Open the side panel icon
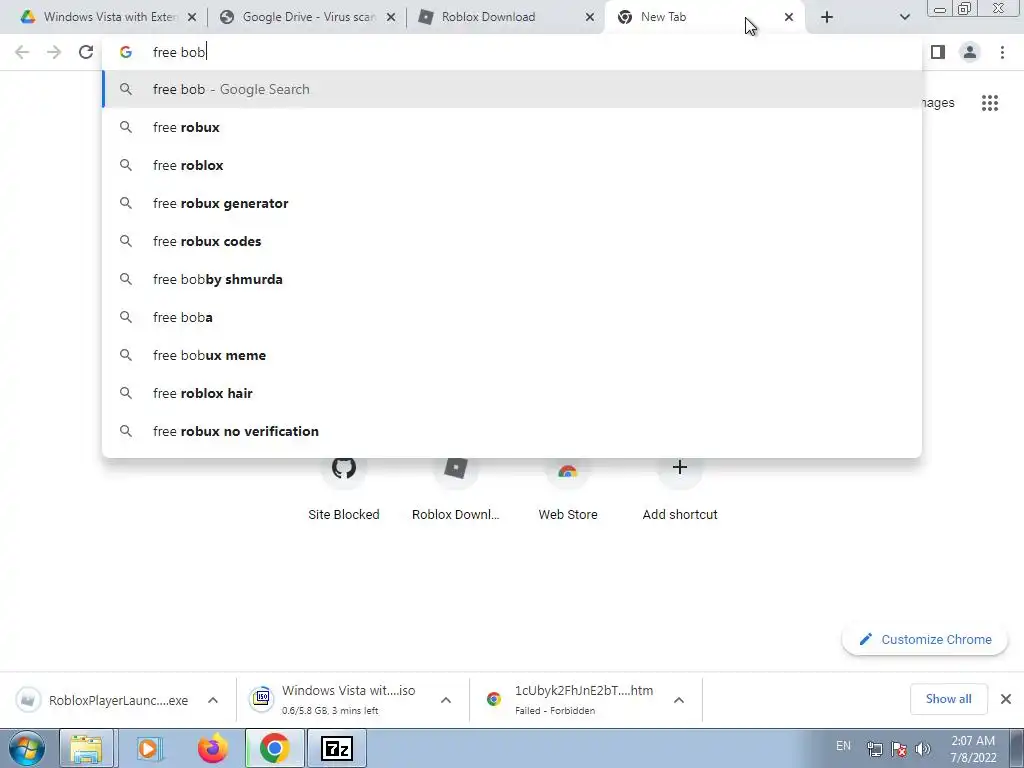This screenshot has height=768, width=1024. (x=938, y=52)
